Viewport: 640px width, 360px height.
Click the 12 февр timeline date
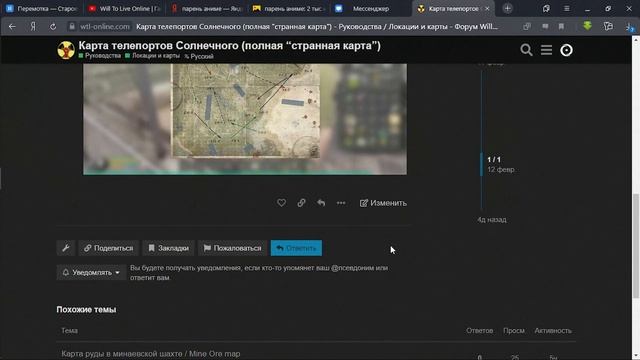501,169
